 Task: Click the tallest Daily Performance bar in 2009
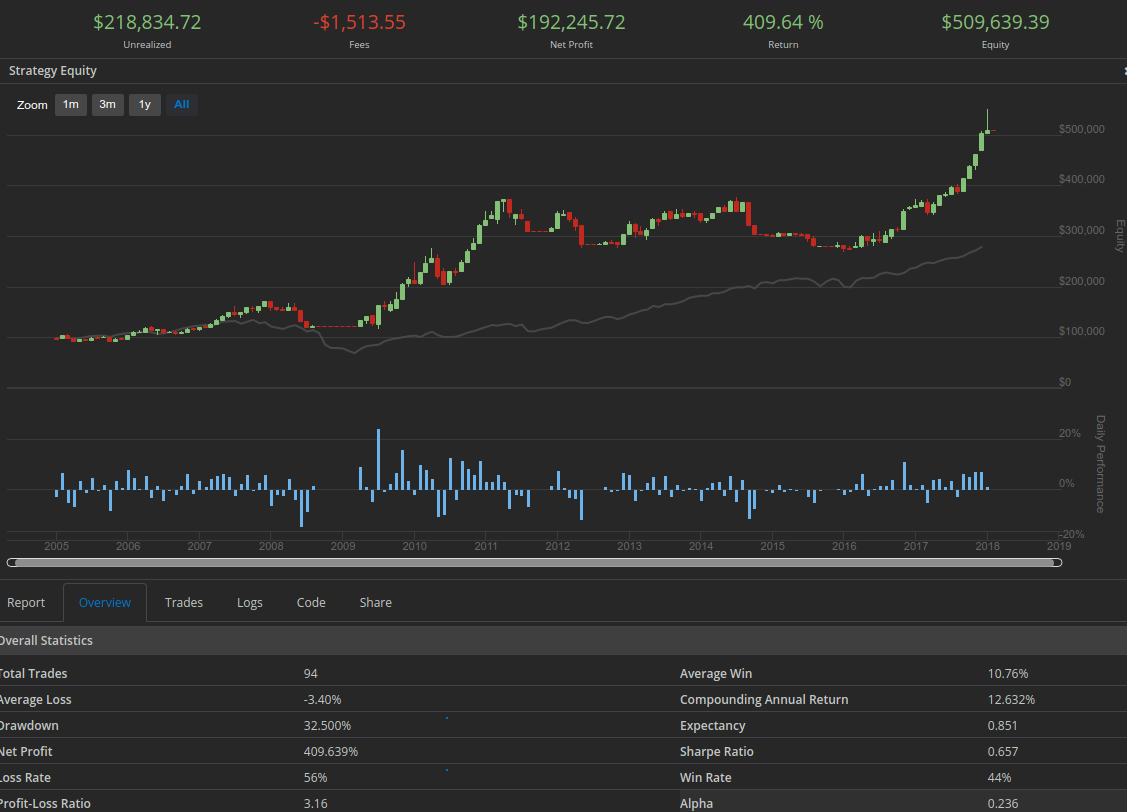pyautogui.click(x=378, y=459)
